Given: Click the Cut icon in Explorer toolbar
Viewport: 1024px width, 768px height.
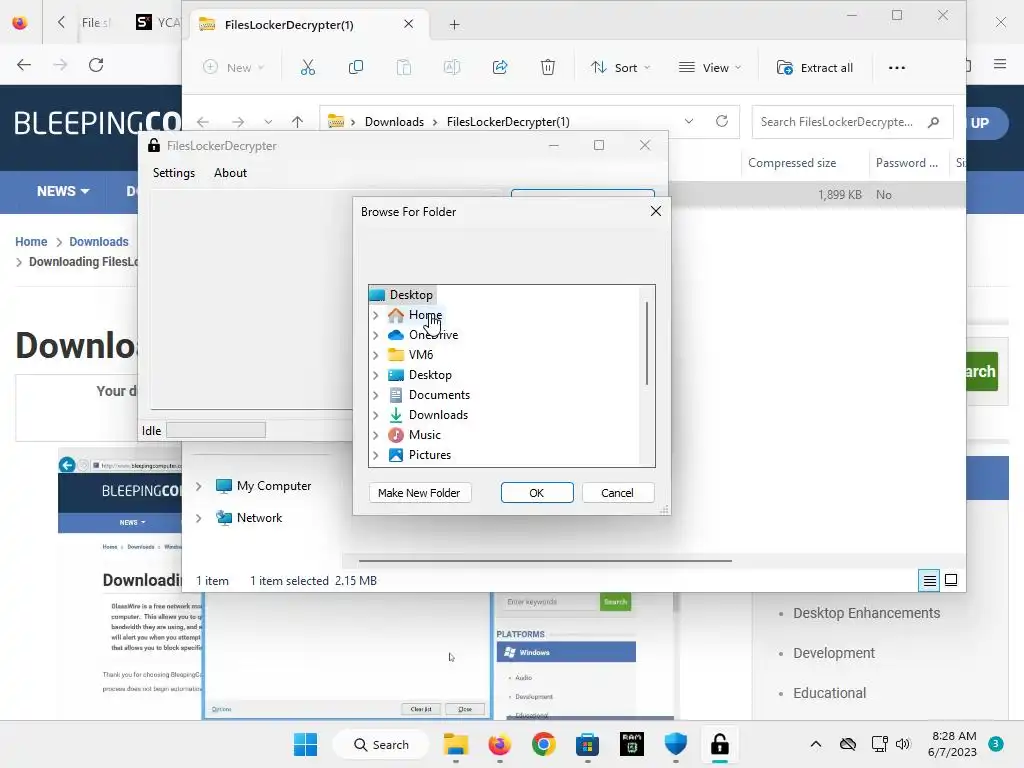Looking at the screenshot, I should (308, 67).
